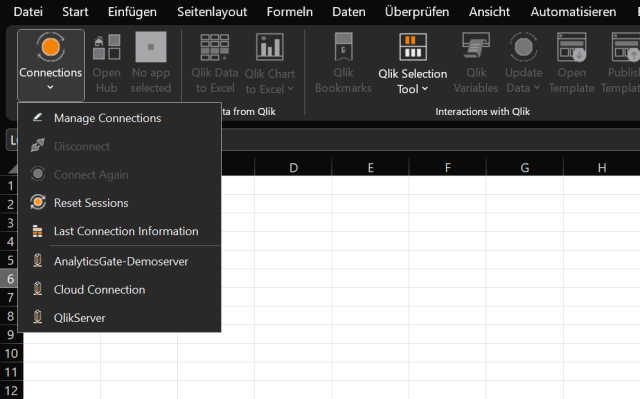Screen dimensions: 640x399
Task: Click the Name Box field
Action: click(x=12, y=140)
